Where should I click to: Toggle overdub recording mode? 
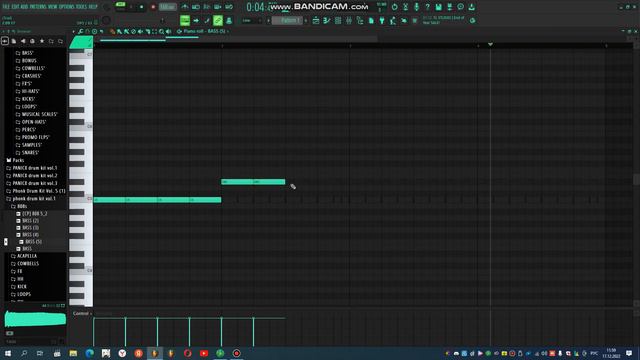(218, 7)
